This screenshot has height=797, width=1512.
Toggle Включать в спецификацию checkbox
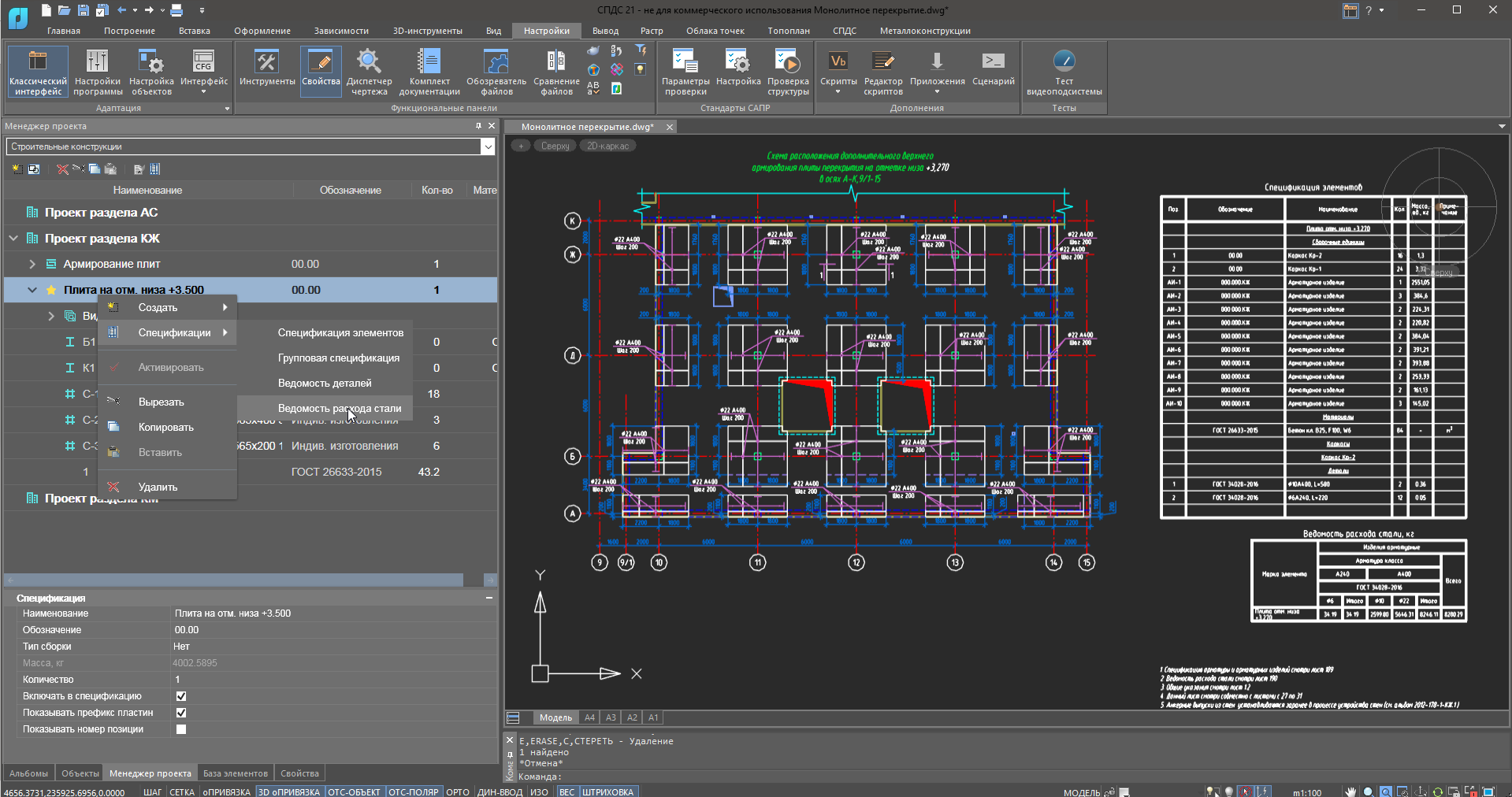[x=181, y=696]
